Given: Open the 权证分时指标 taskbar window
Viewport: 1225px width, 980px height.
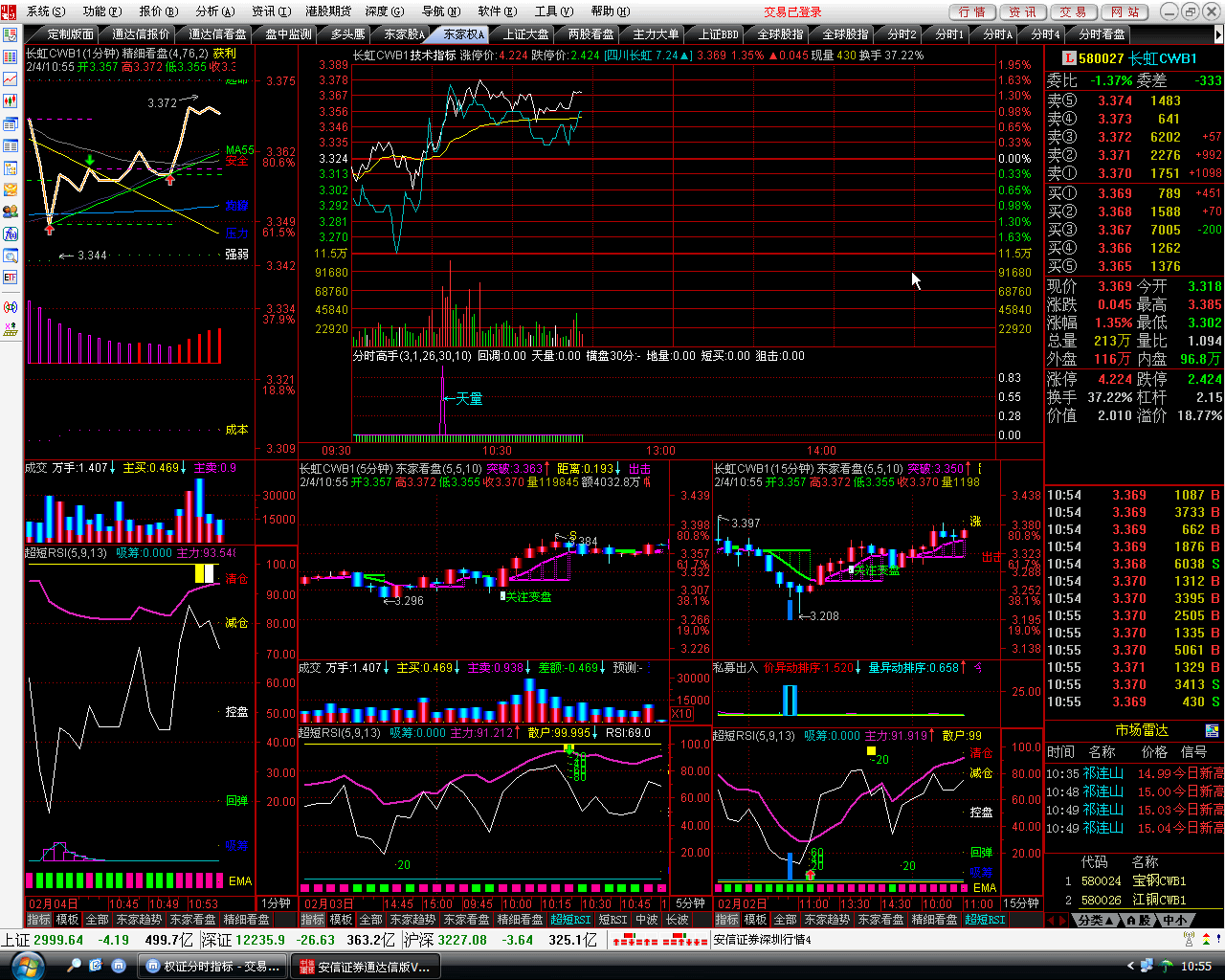Looking at the screenshot, I should (212, 966).
